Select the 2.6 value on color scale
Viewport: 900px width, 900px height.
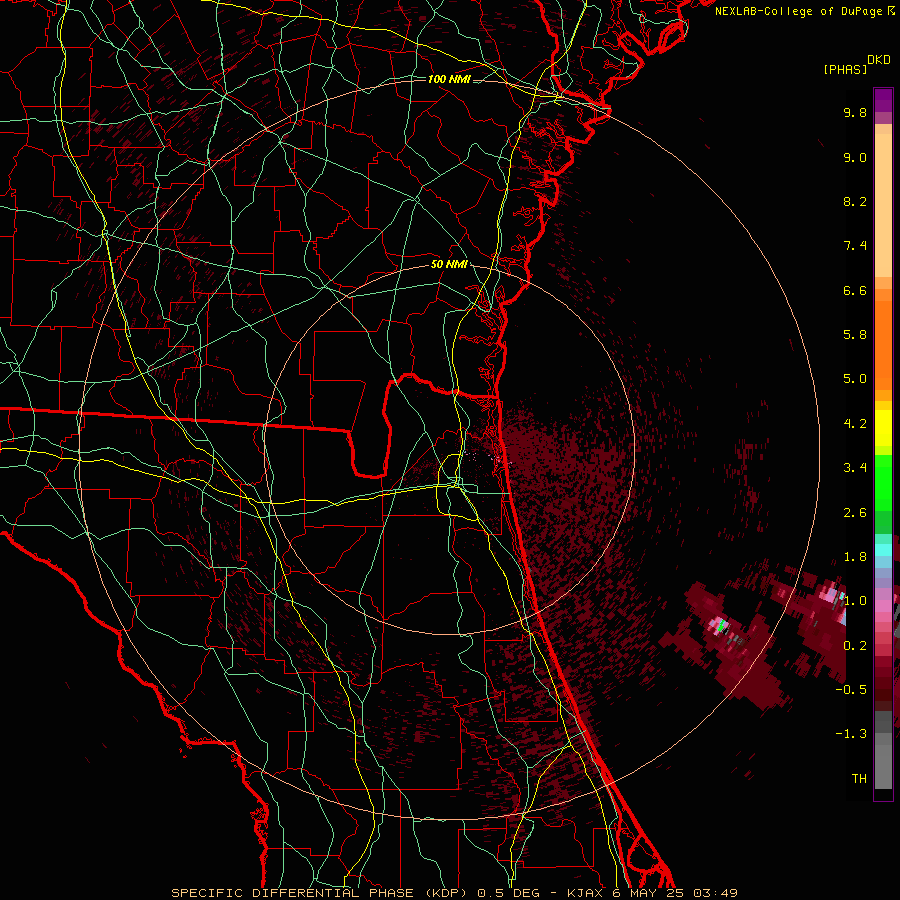pos(855,513)
